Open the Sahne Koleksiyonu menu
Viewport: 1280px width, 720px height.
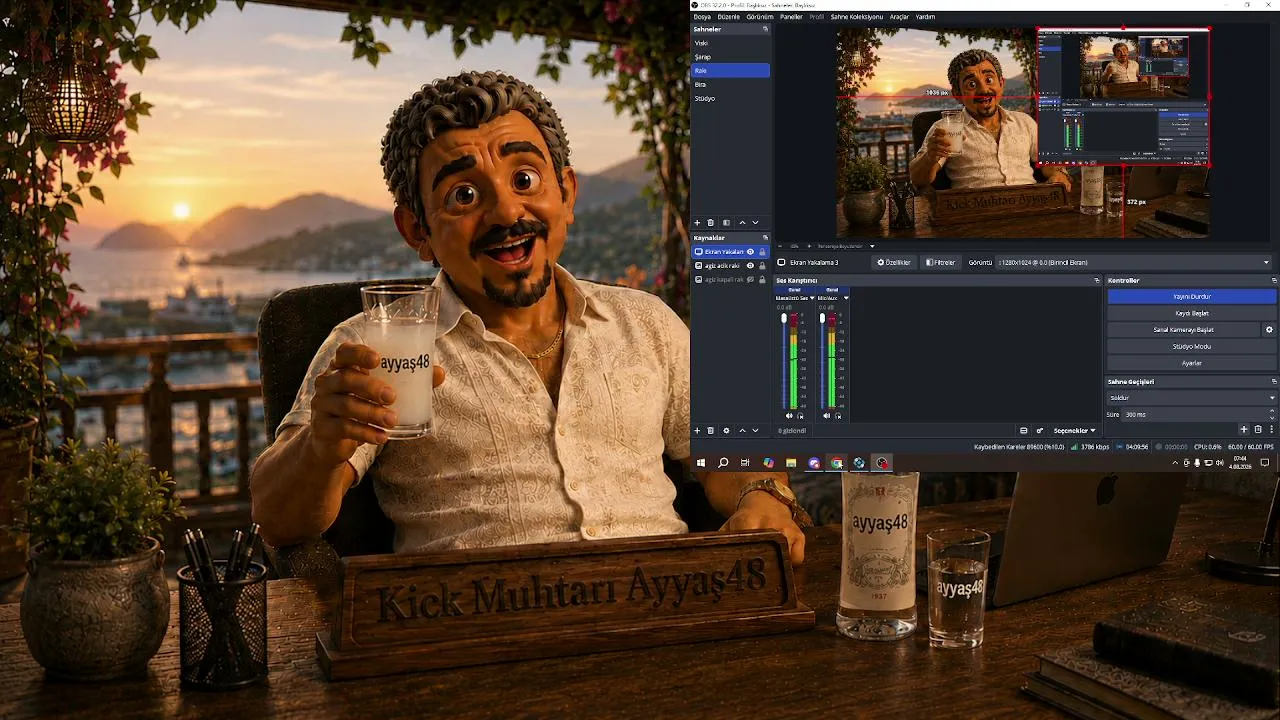pos(857,17)
